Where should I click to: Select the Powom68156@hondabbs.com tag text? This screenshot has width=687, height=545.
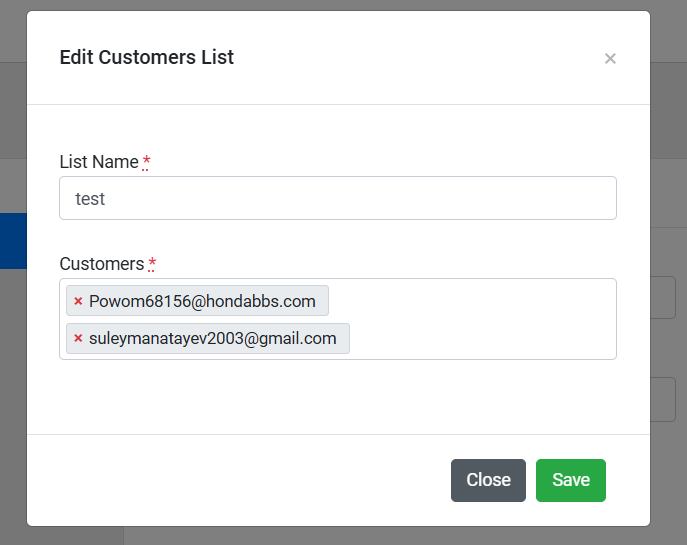click(202, 301)
